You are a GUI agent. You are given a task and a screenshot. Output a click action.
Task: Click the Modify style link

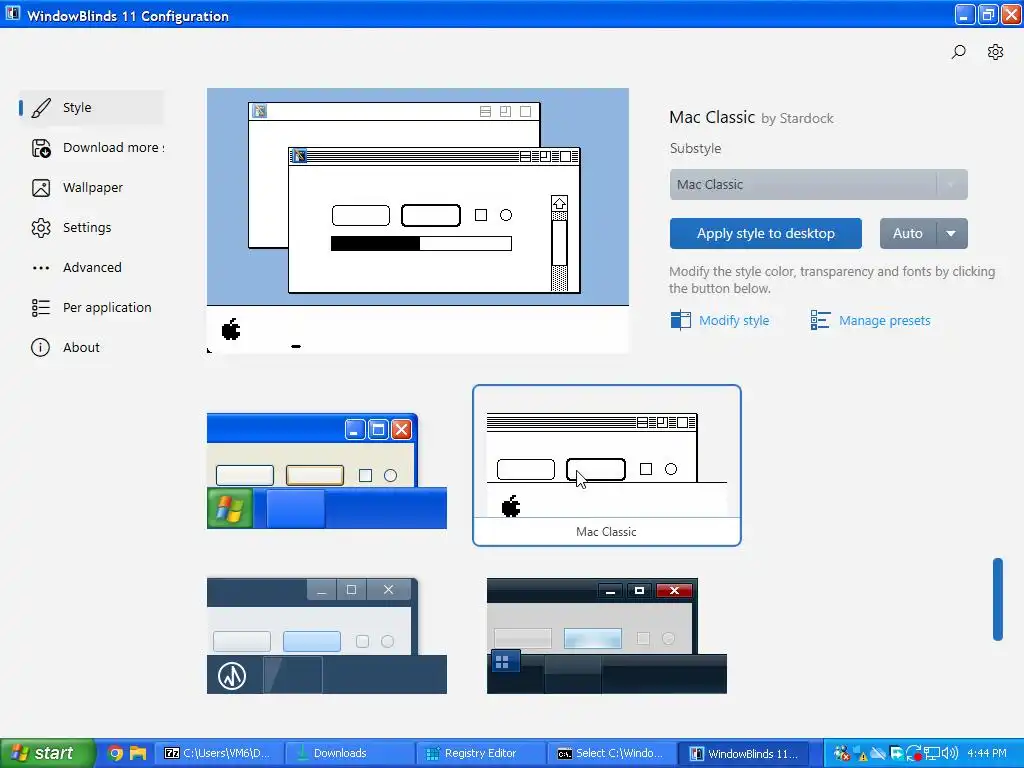point(734,321)
